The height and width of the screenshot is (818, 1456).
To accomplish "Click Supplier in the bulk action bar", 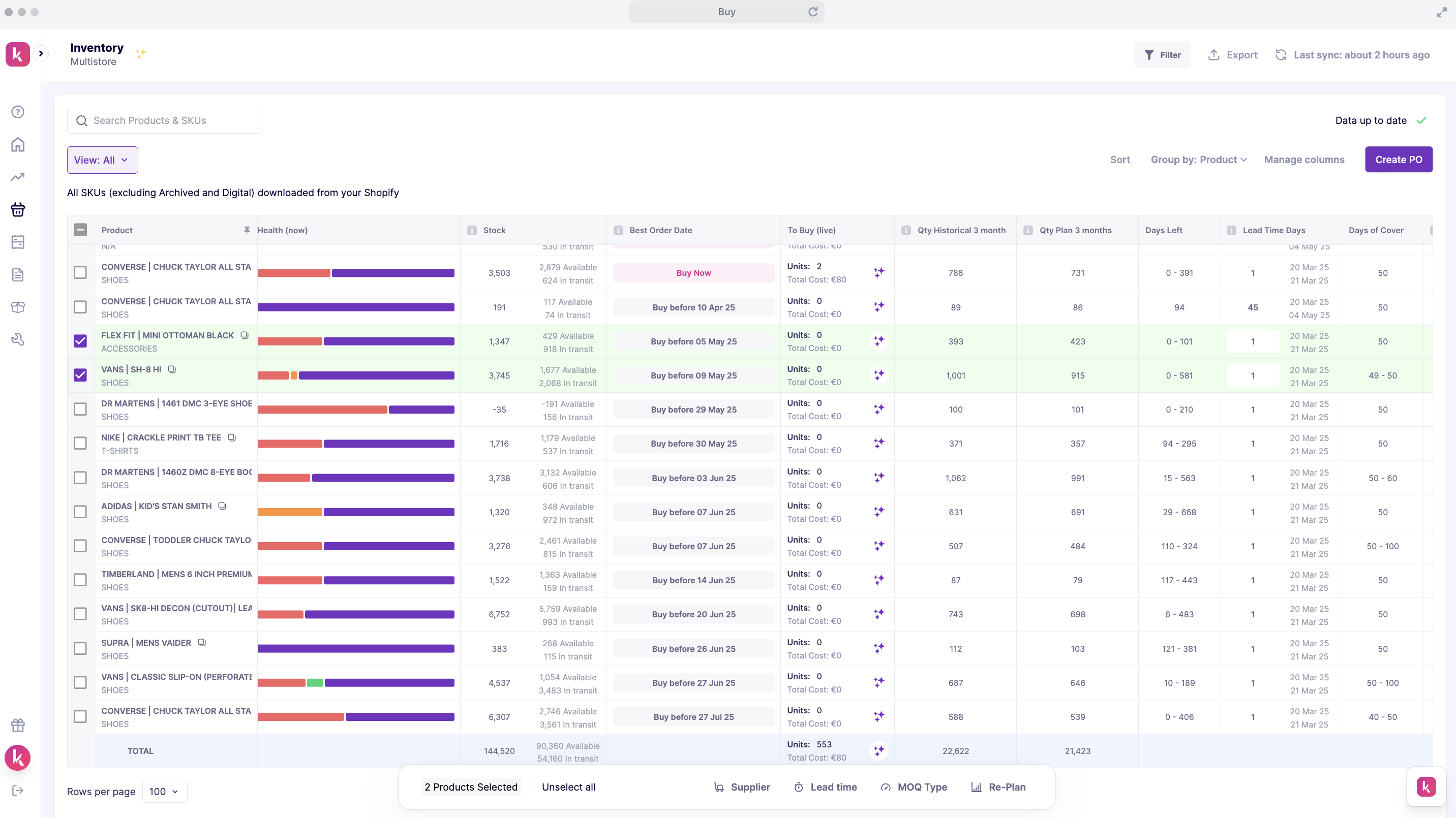I will [x=742, y=787].
